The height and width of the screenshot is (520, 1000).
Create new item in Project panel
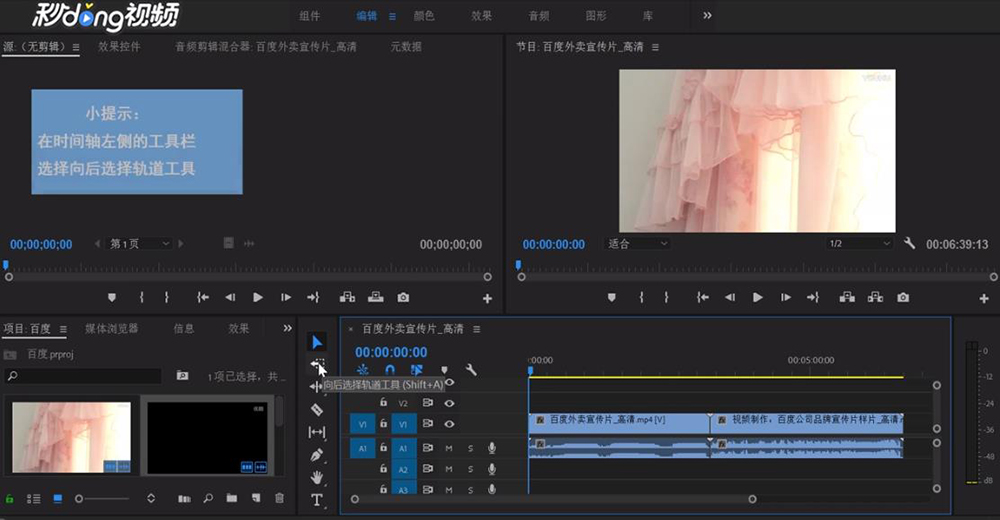256,498
